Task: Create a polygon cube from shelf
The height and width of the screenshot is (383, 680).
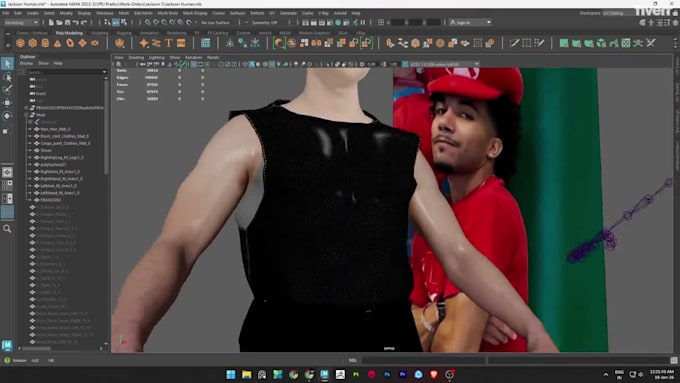Action: (x=33, y=43)
